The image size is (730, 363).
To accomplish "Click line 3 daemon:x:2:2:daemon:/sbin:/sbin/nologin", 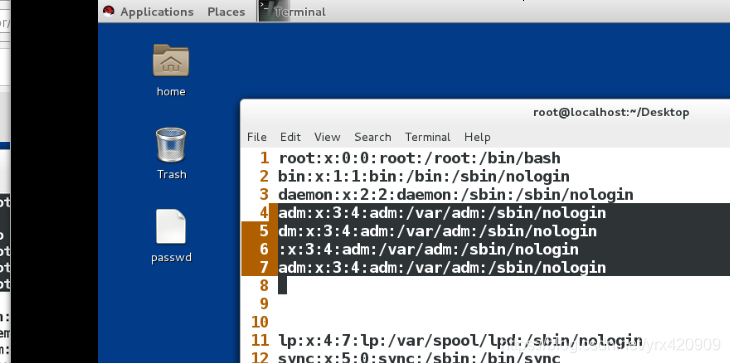I will click(x=456, y=195).
